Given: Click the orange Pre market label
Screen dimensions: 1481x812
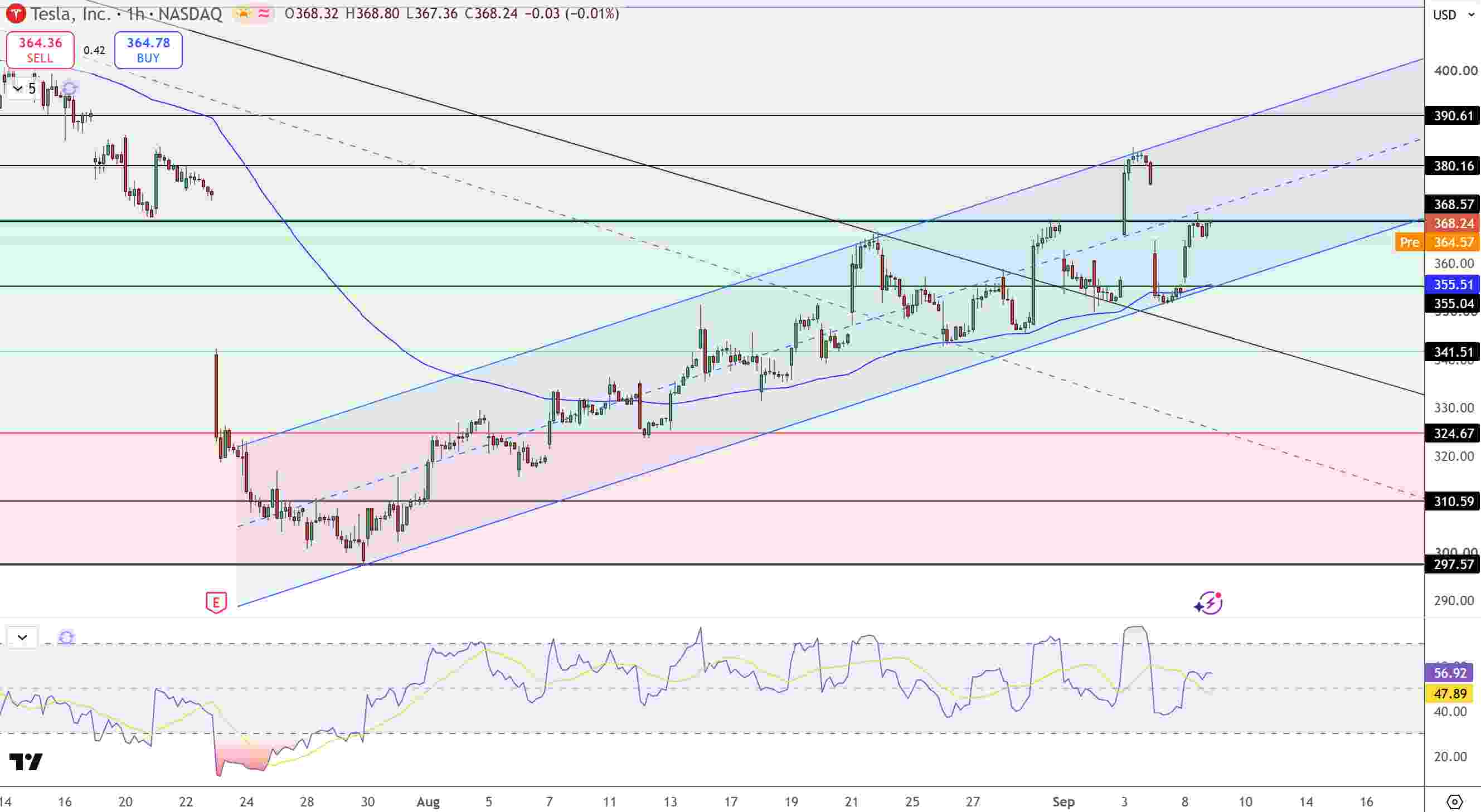Looking at the screenshot, I should (x=1409, y=242).
